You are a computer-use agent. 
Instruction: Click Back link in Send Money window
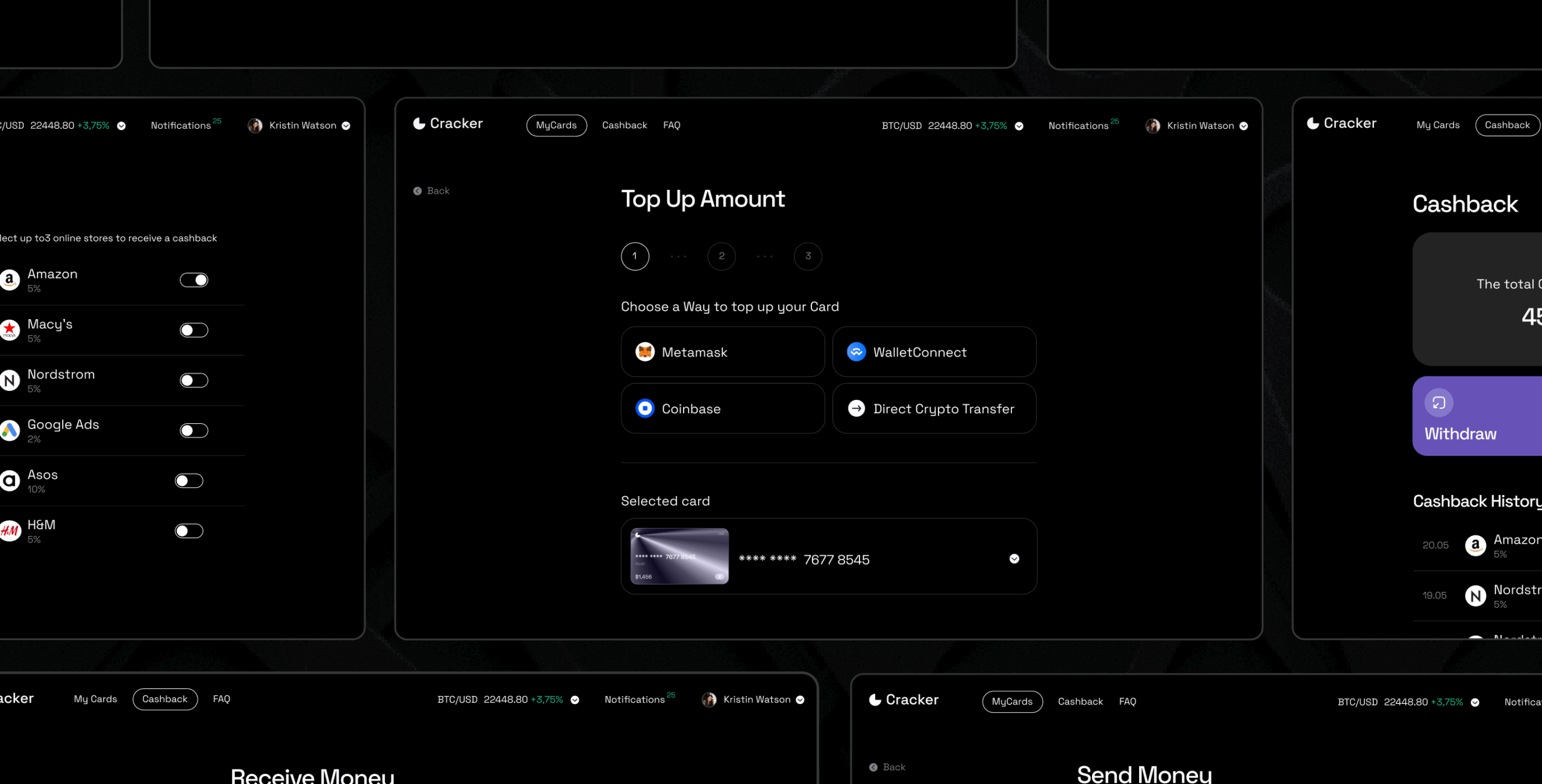tap(887, 767)
